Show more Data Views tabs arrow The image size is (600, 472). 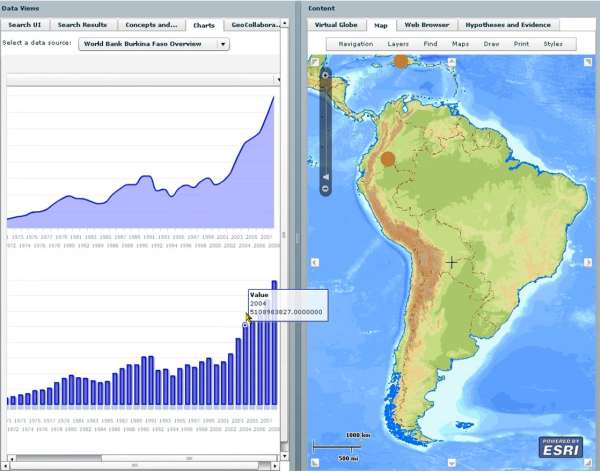(285, 24)
